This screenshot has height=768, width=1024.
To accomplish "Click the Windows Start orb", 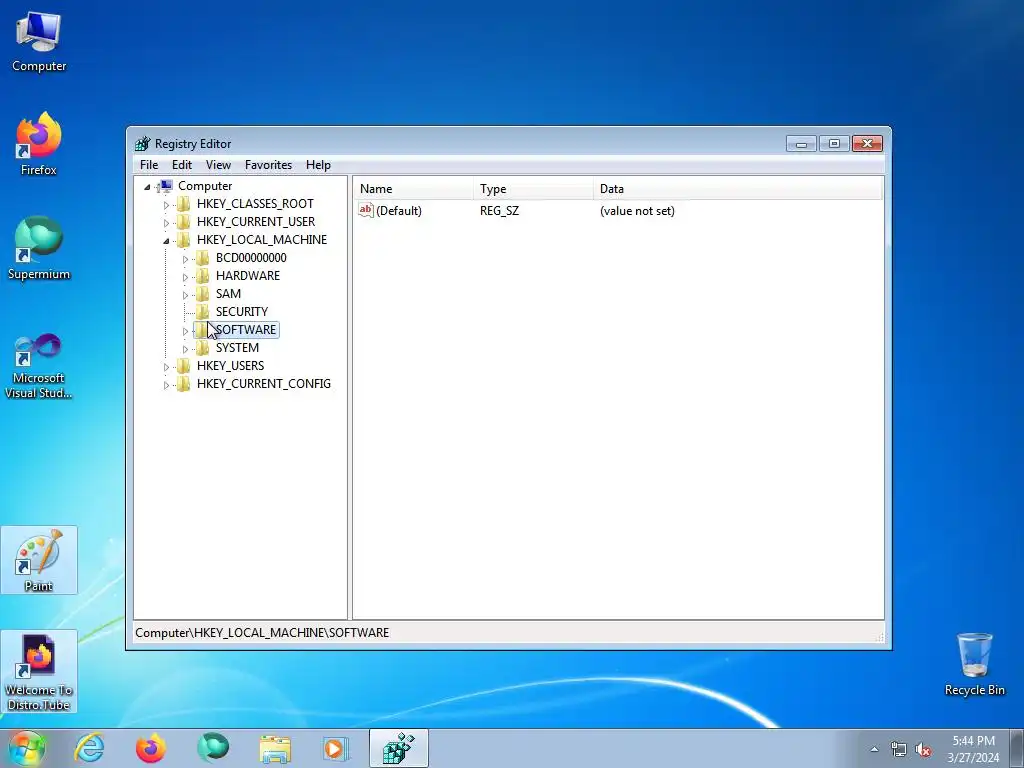I will (27, 748).
